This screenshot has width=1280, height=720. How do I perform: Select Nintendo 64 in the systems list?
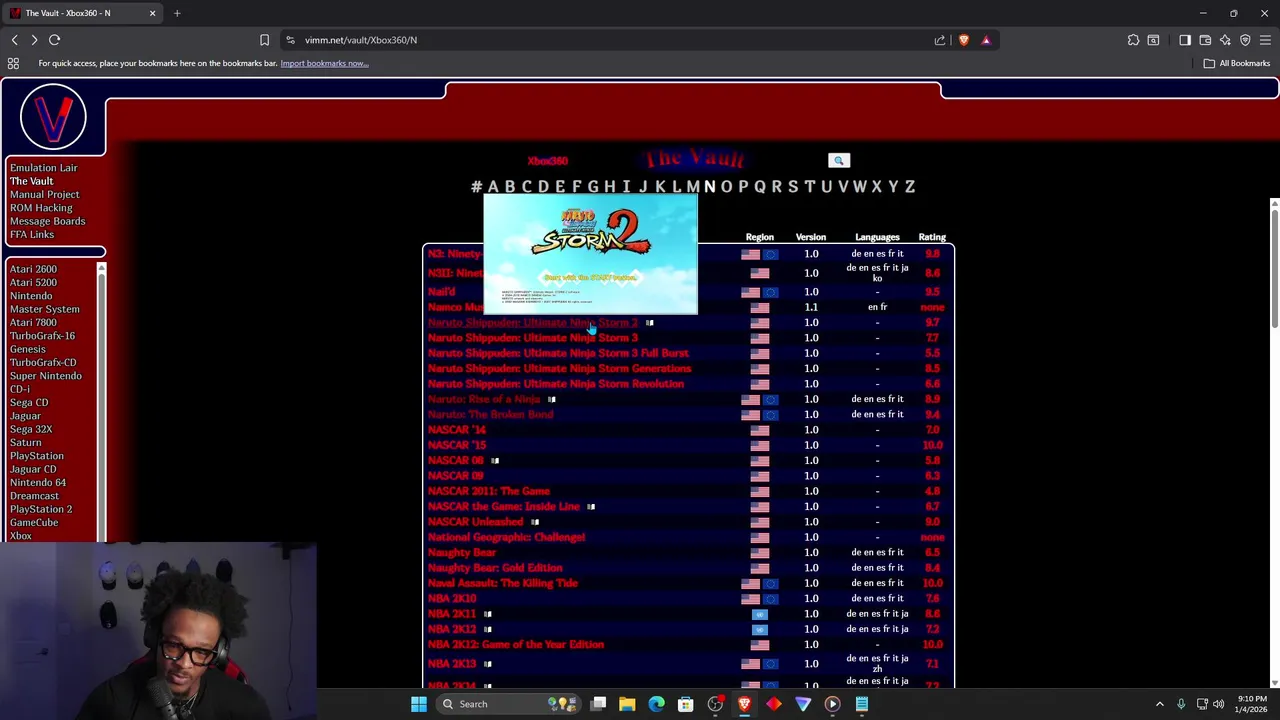pos(38,482)
